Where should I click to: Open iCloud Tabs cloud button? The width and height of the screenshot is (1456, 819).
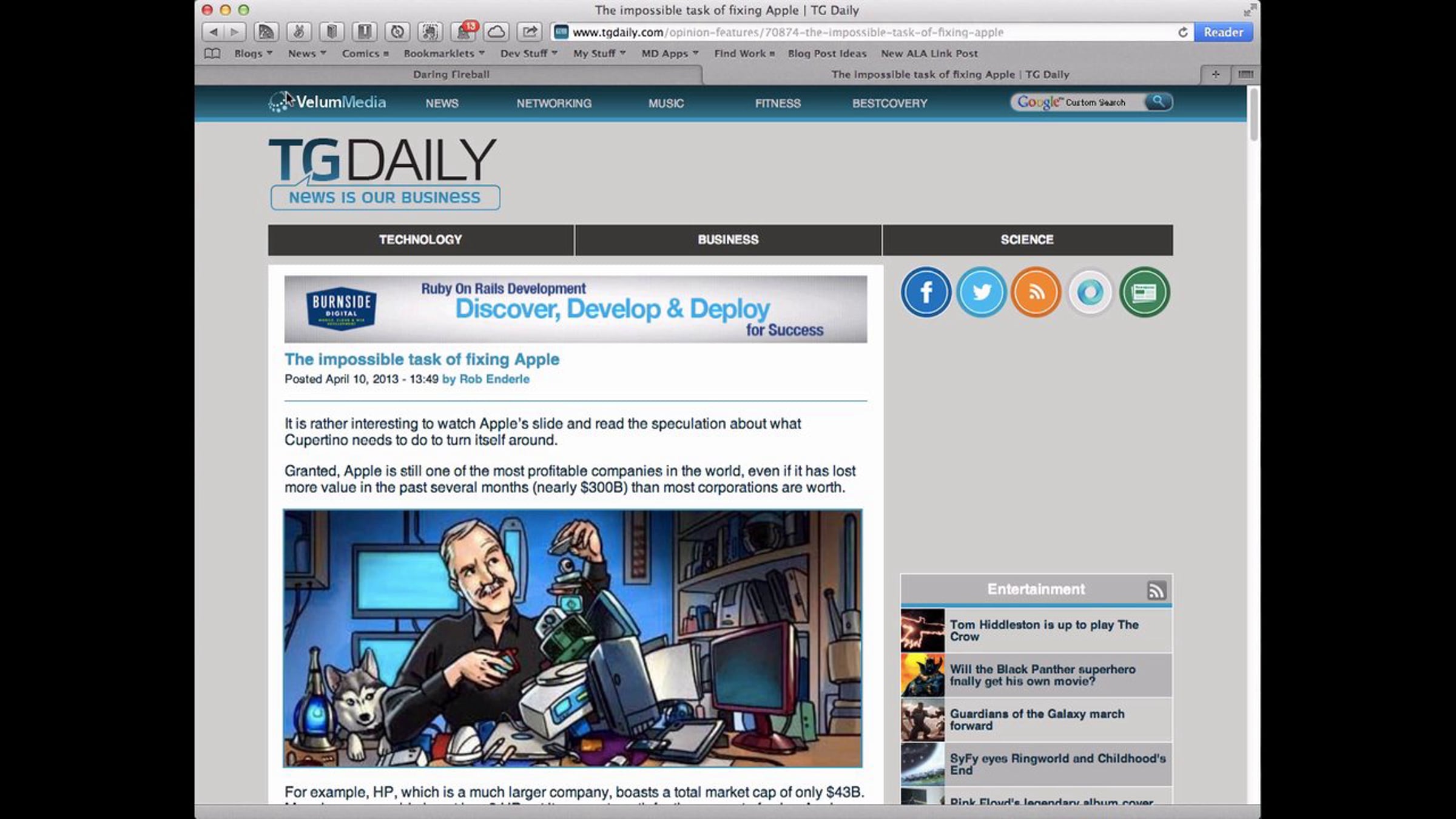click(496, 32)
